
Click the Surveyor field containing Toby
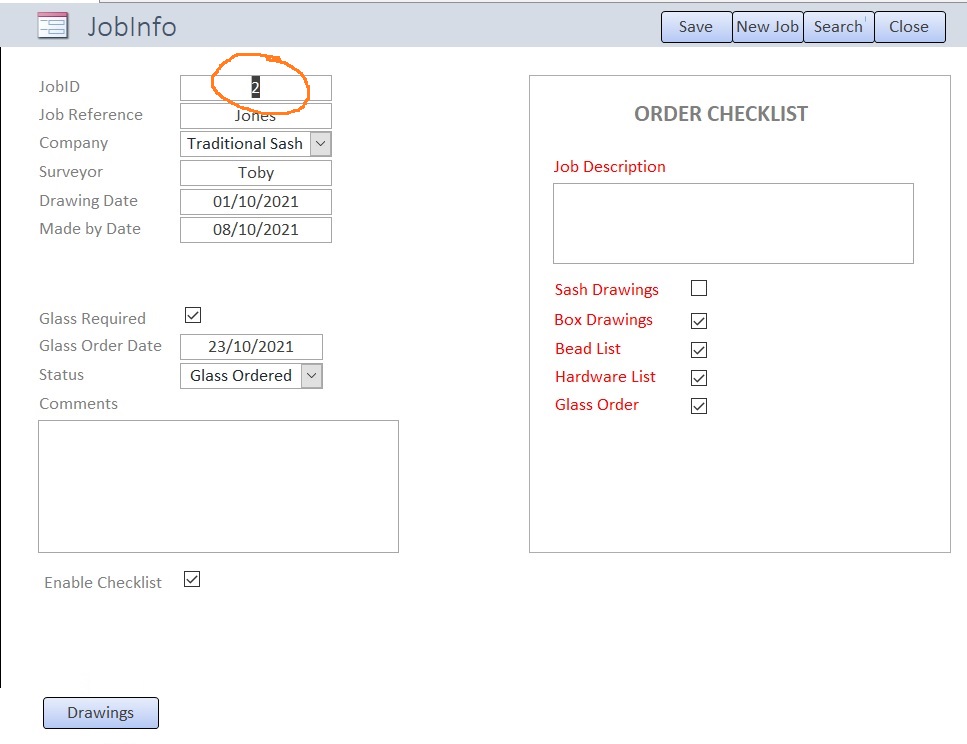click(x=256, y=173)
